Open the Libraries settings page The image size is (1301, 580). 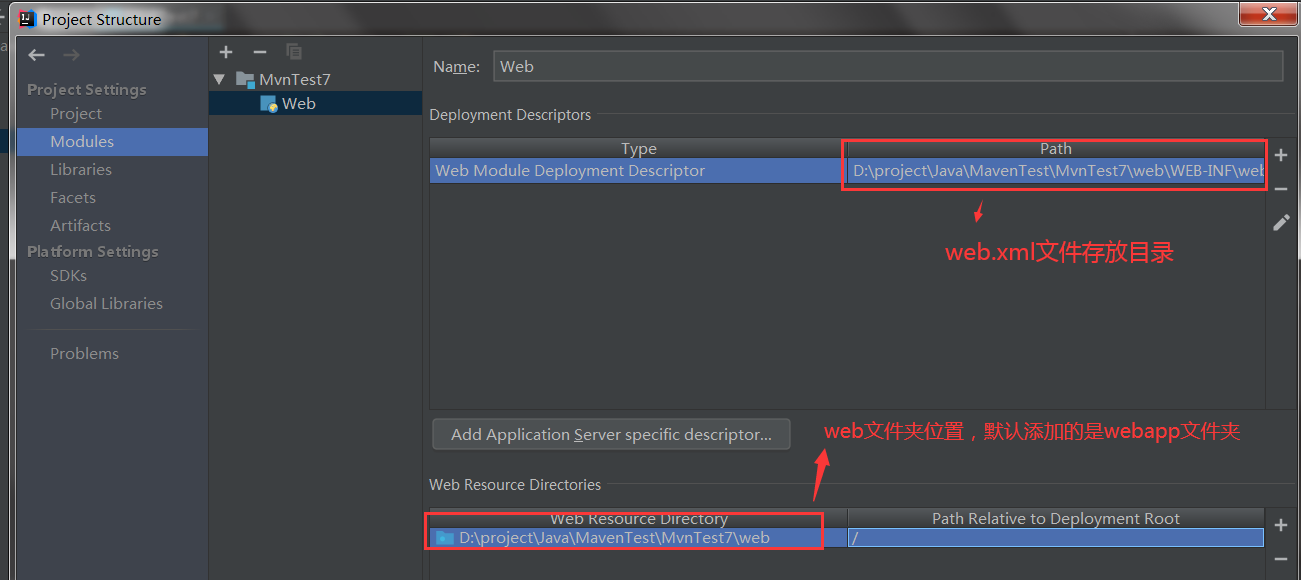tap(81, 169)
